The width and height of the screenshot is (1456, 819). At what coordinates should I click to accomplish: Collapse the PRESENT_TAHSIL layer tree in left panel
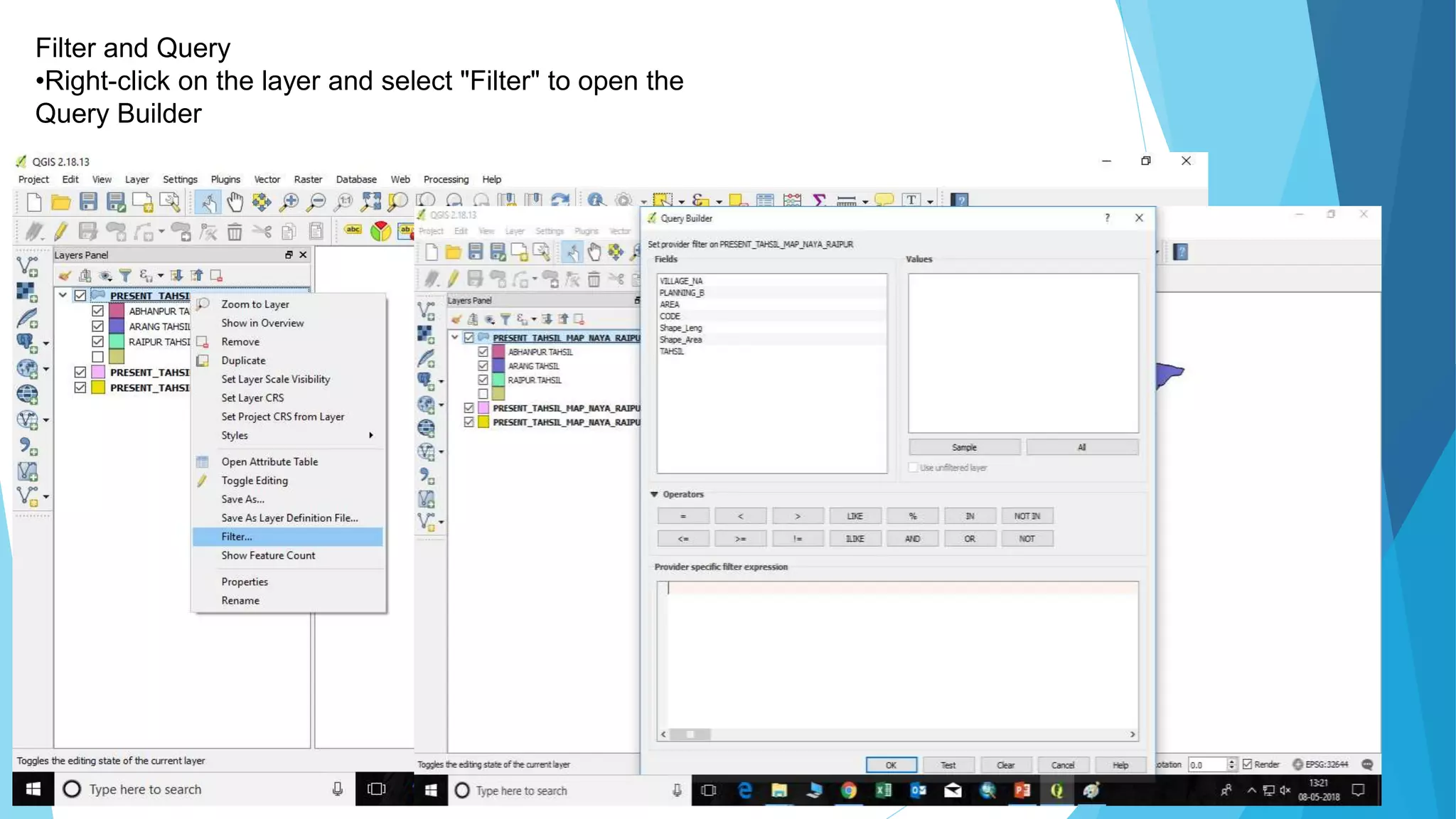(63, 295)
